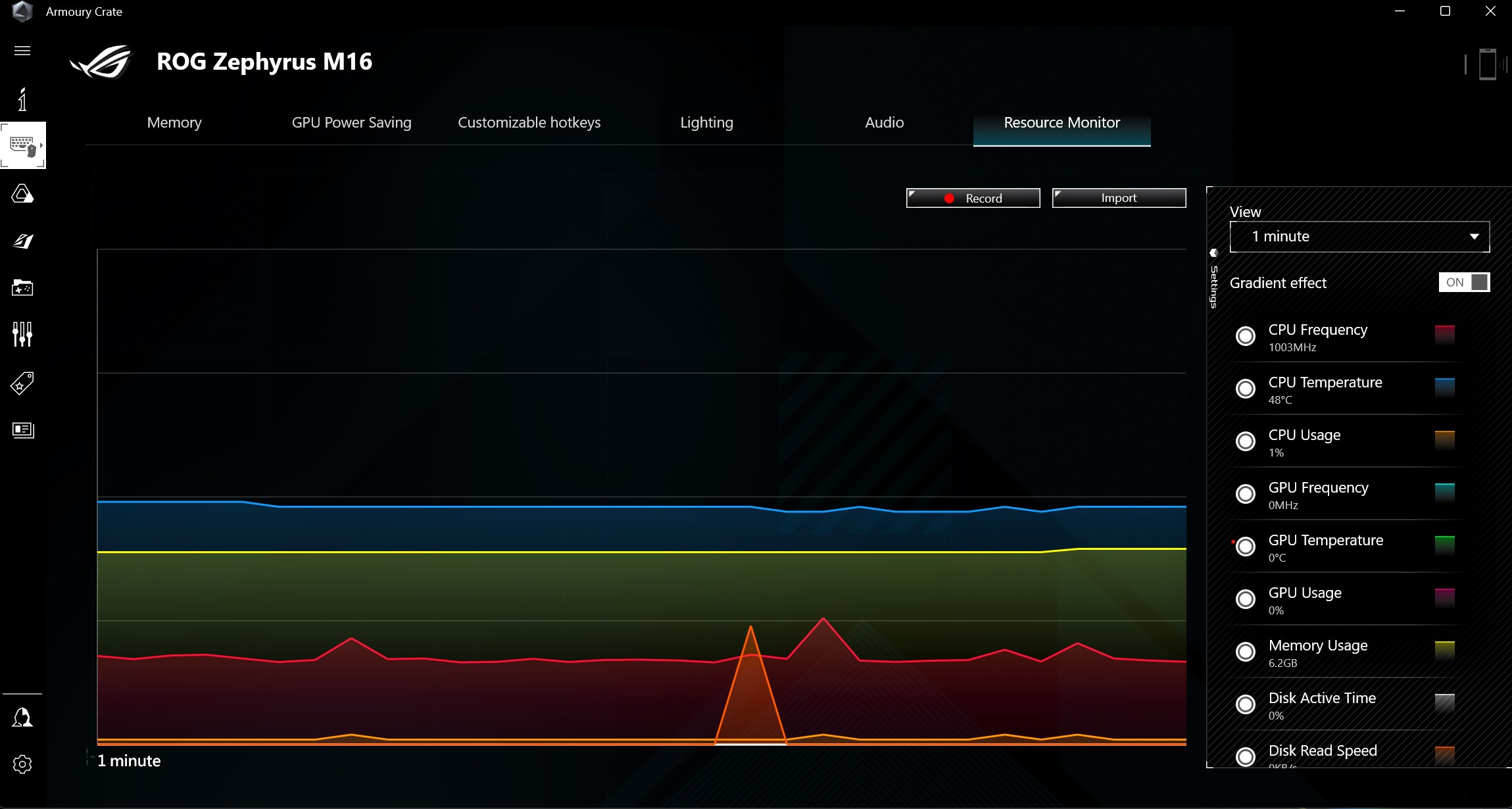
Task: Open the View 1 minute dropdown
Action: 1359,237
